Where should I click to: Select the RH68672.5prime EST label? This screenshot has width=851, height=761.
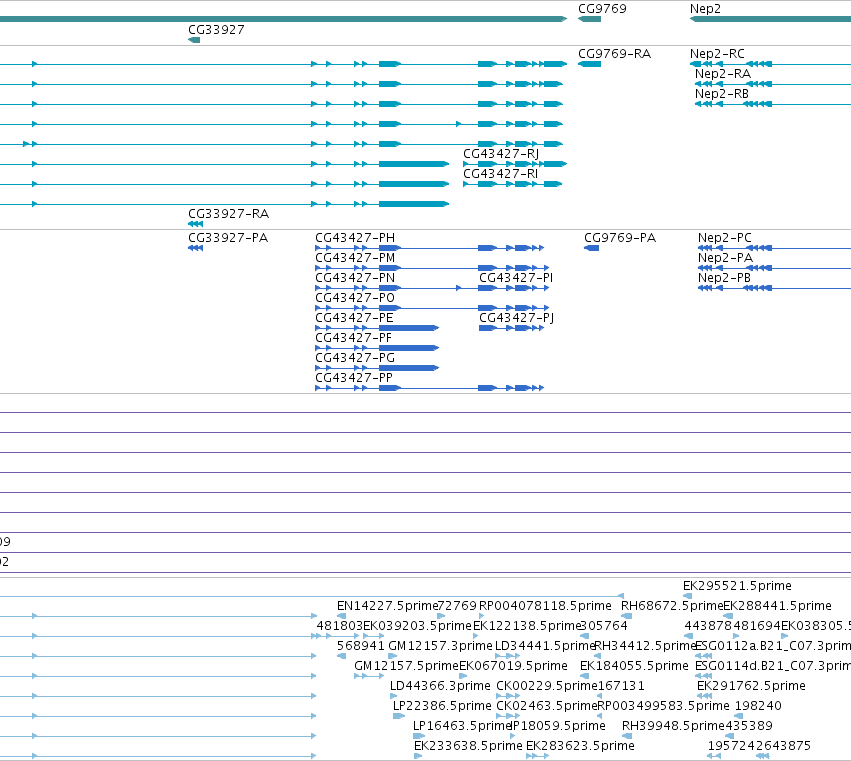pos(672,606)
